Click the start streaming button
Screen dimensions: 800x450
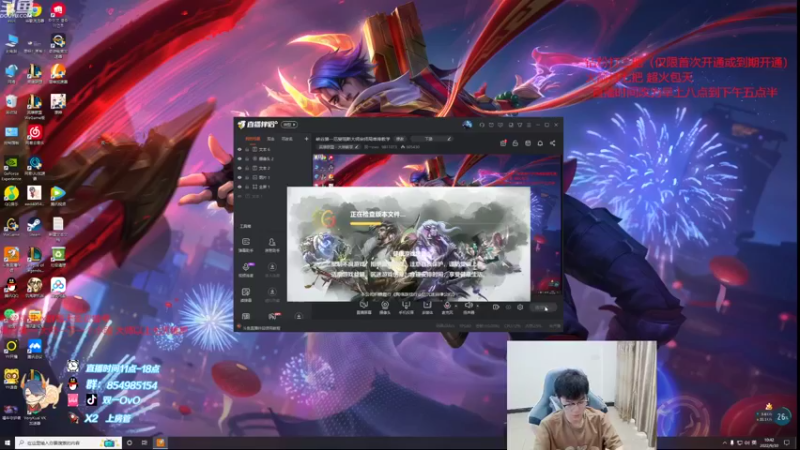543,307
